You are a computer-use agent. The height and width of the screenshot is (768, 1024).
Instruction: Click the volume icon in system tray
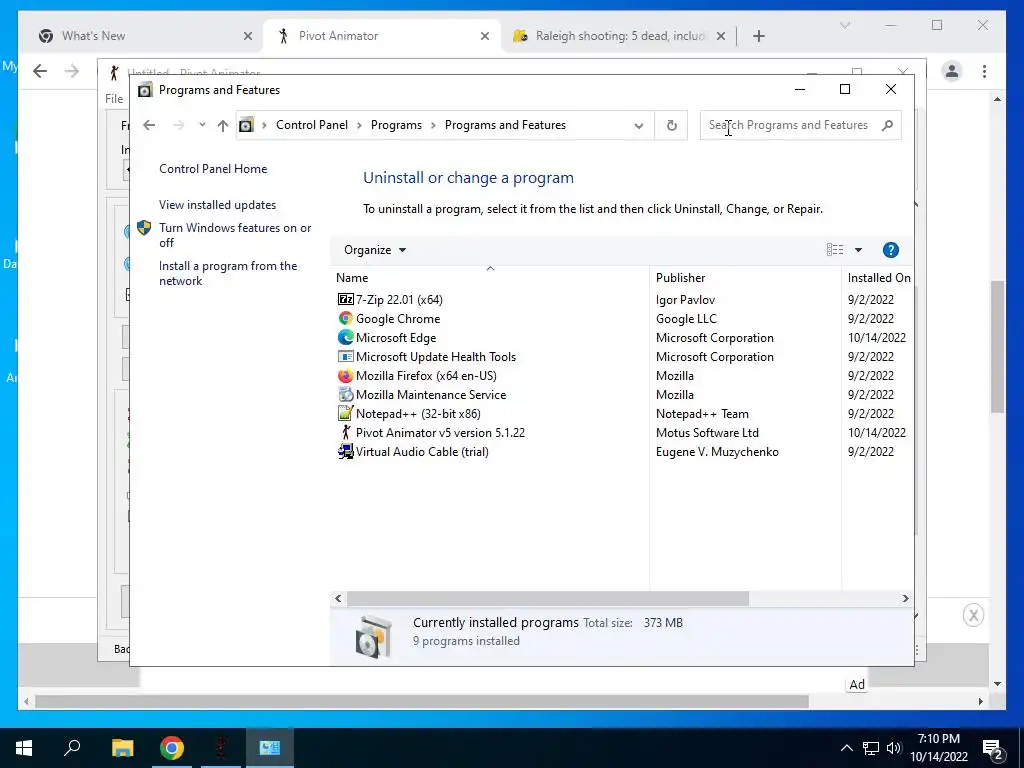[894, 748]
